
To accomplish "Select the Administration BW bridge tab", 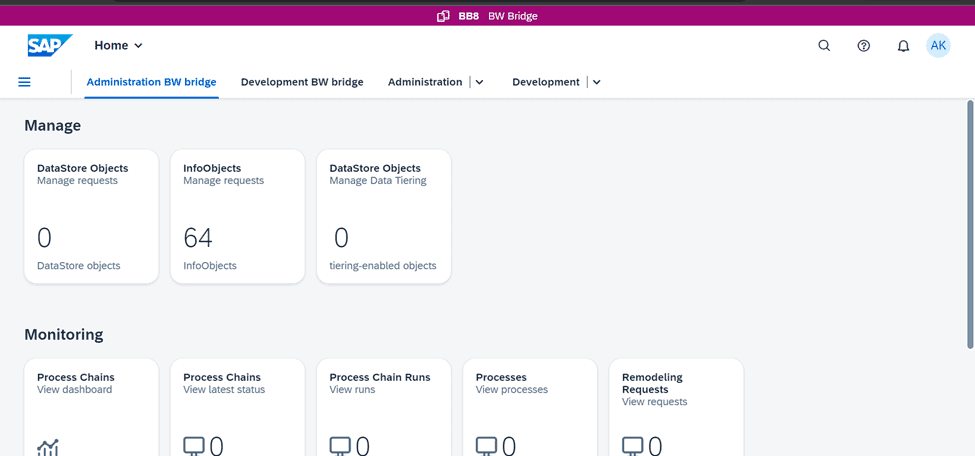I will pos(152,82).
